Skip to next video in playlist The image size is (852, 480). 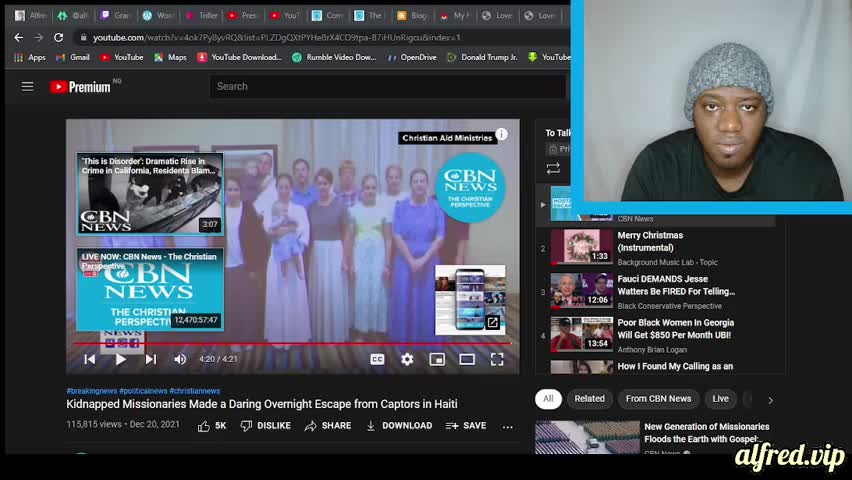[151, 359]
